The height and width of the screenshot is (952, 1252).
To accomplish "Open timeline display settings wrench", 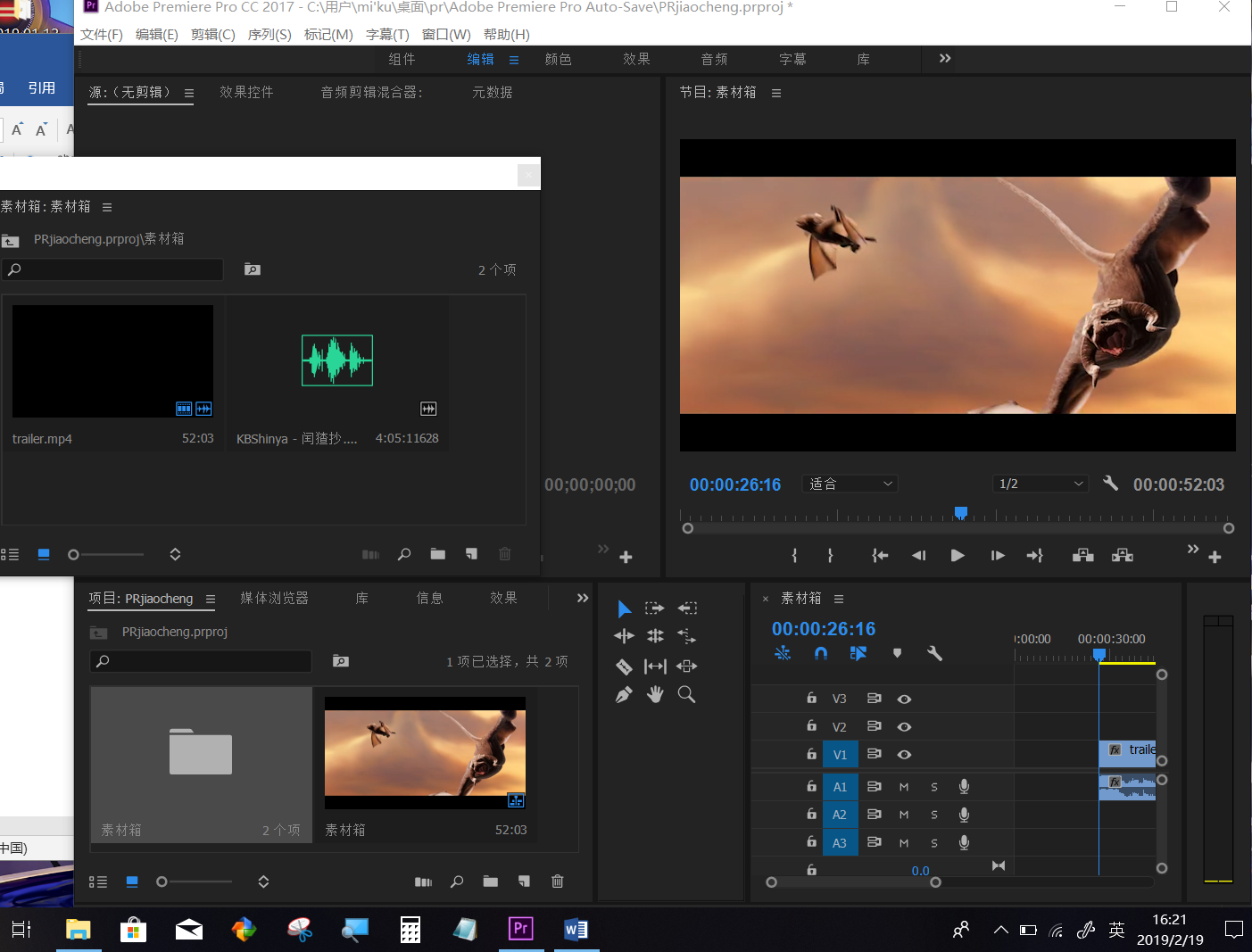I will [x=934, y=653].
